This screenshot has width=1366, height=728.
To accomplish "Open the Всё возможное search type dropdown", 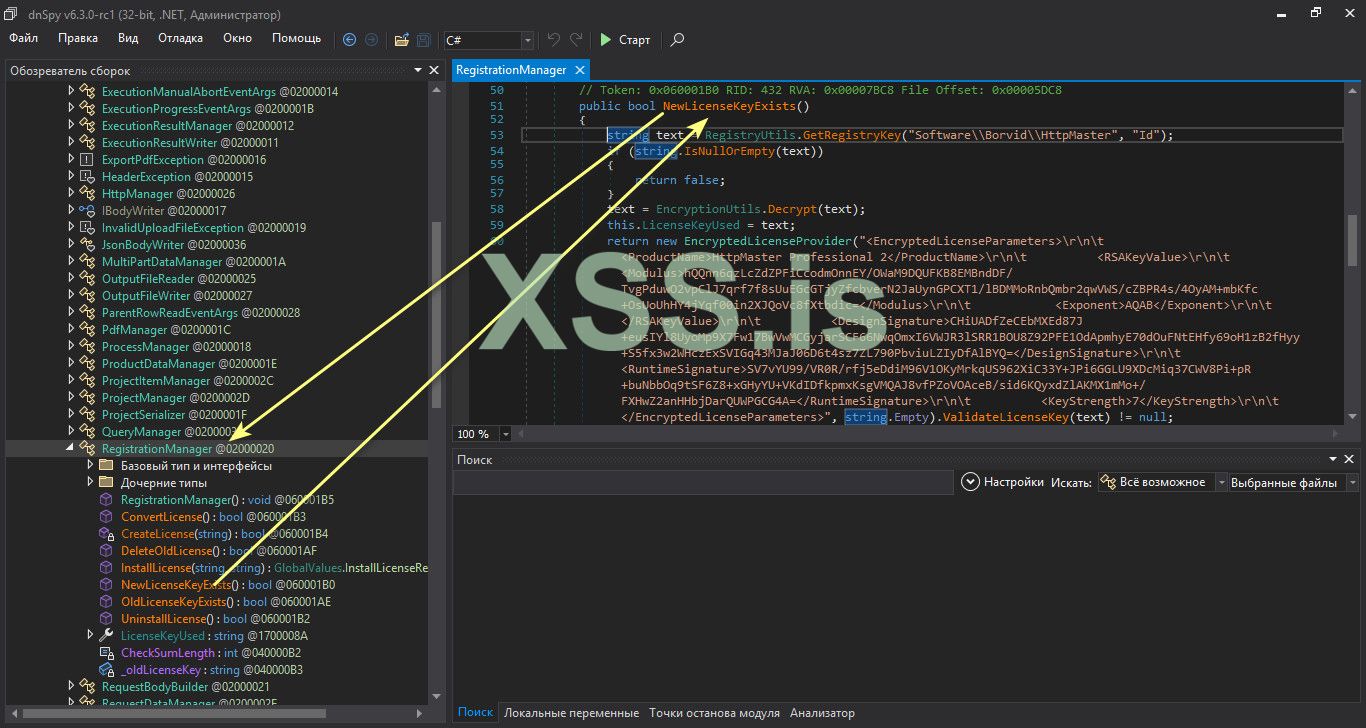I will coord(1220,483).
